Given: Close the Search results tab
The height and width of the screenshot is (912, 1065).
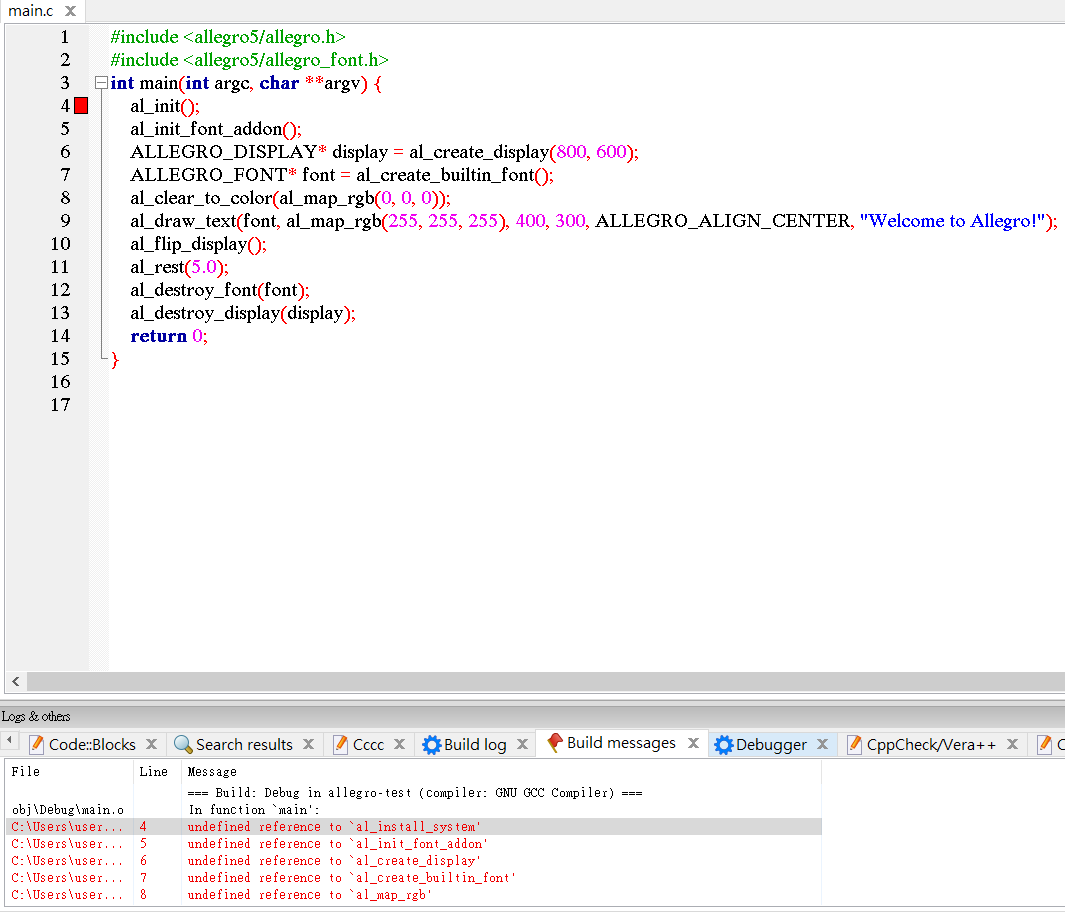Looking at the screenshot, I should point(308,744).
